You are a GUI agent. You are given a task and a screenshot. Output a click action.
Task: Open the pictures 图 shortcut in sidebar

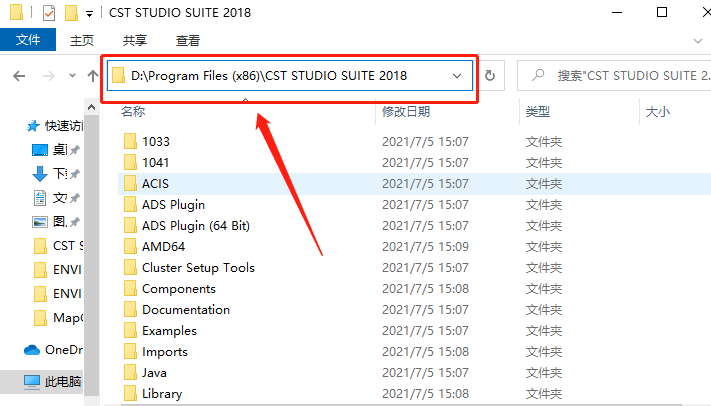click(x=55, y=221)
